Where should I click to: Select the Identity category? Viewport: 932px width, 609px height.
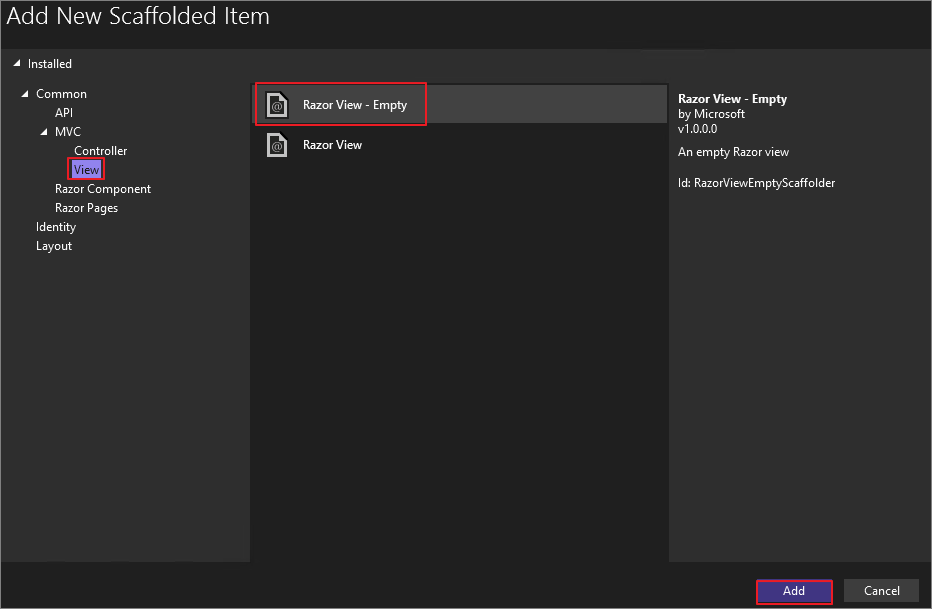56,227
